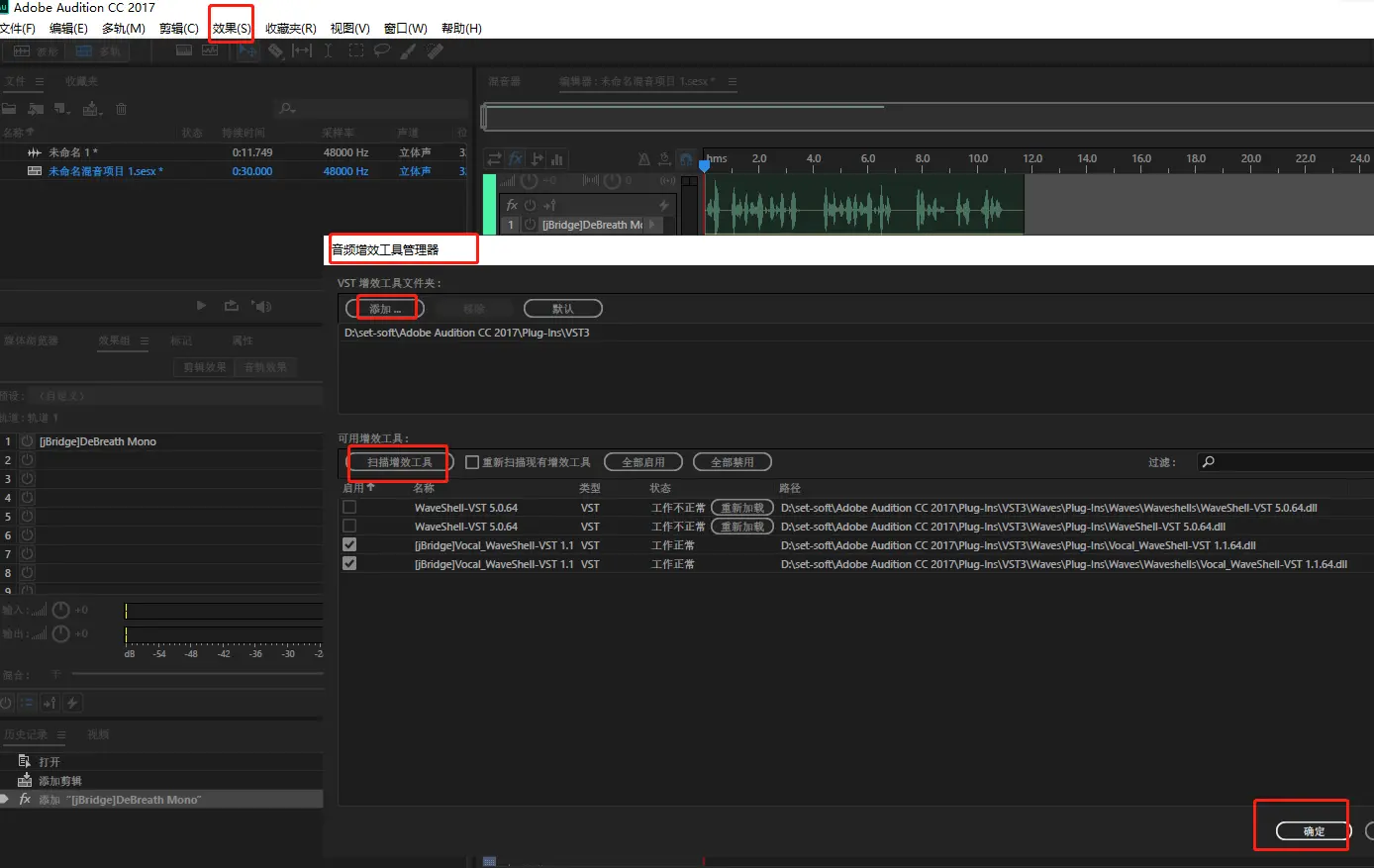Click the 全部禁用 disable all button
This screenshot has height=868, width=1374.
[x=733, y=462]
